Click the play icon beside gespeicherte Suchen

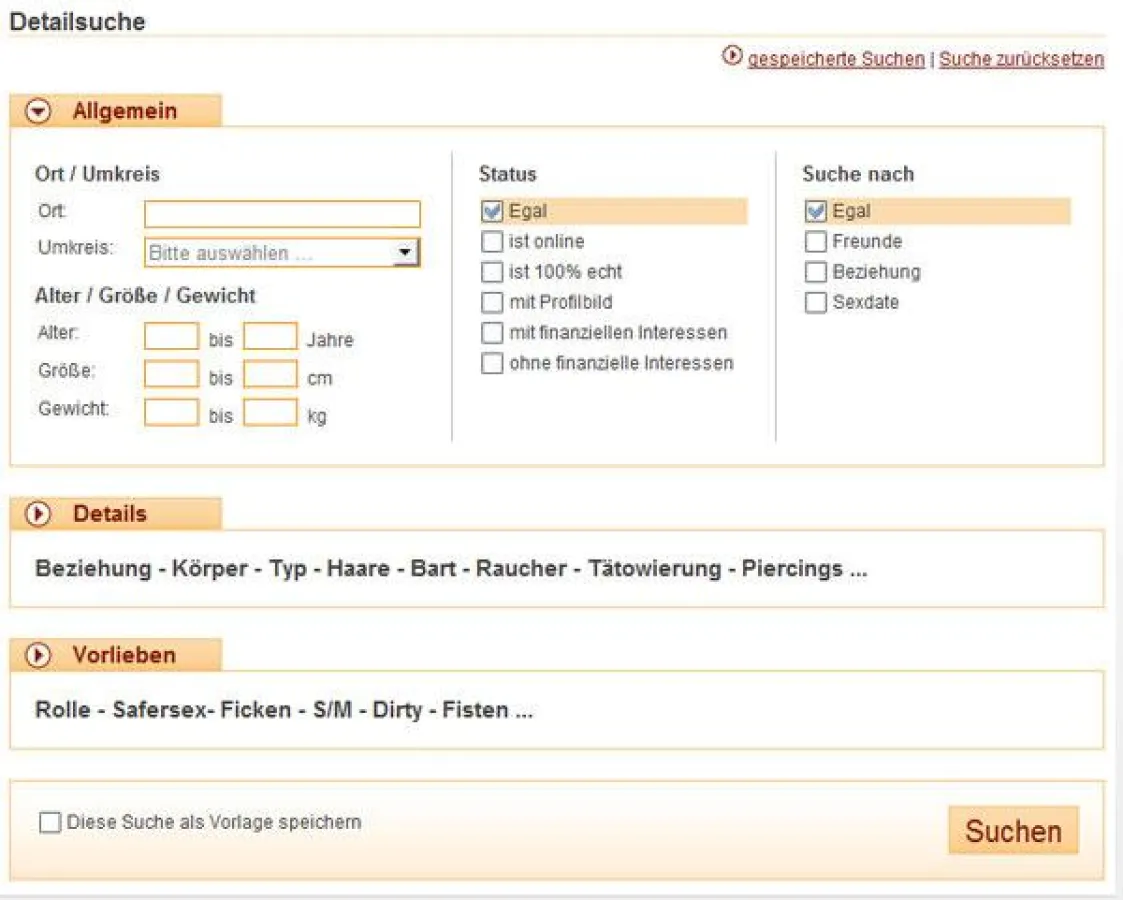[733, 58]
